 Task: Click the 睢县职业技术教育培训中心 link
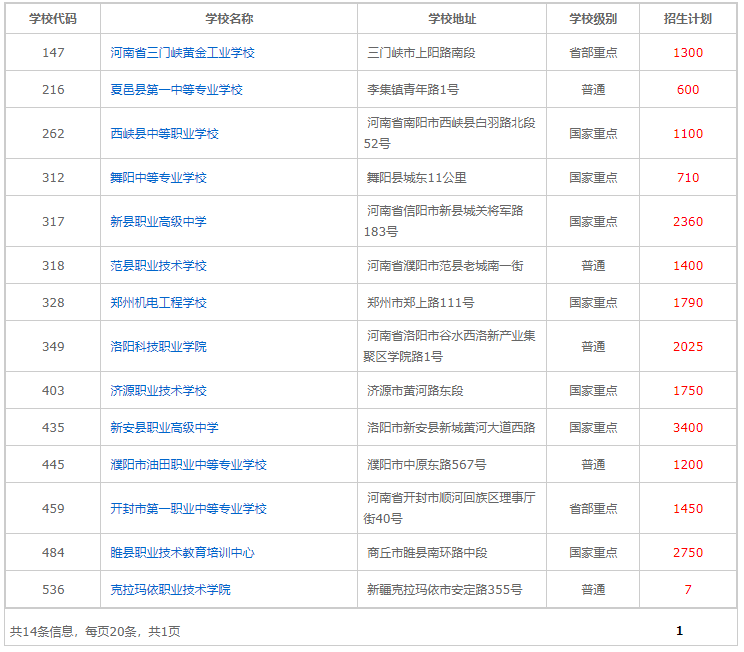coord(182,553)
